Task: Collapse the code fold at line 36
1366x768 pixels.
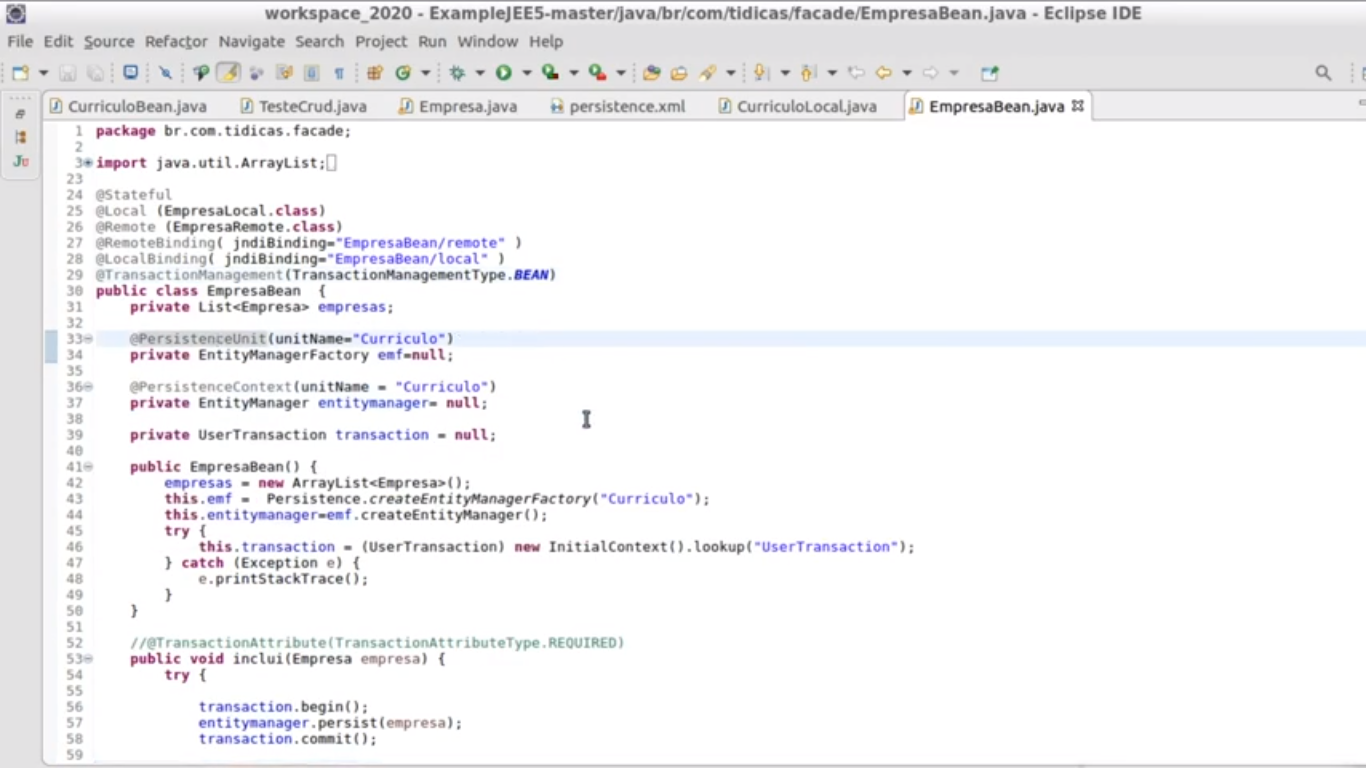Action: point(88,387)
